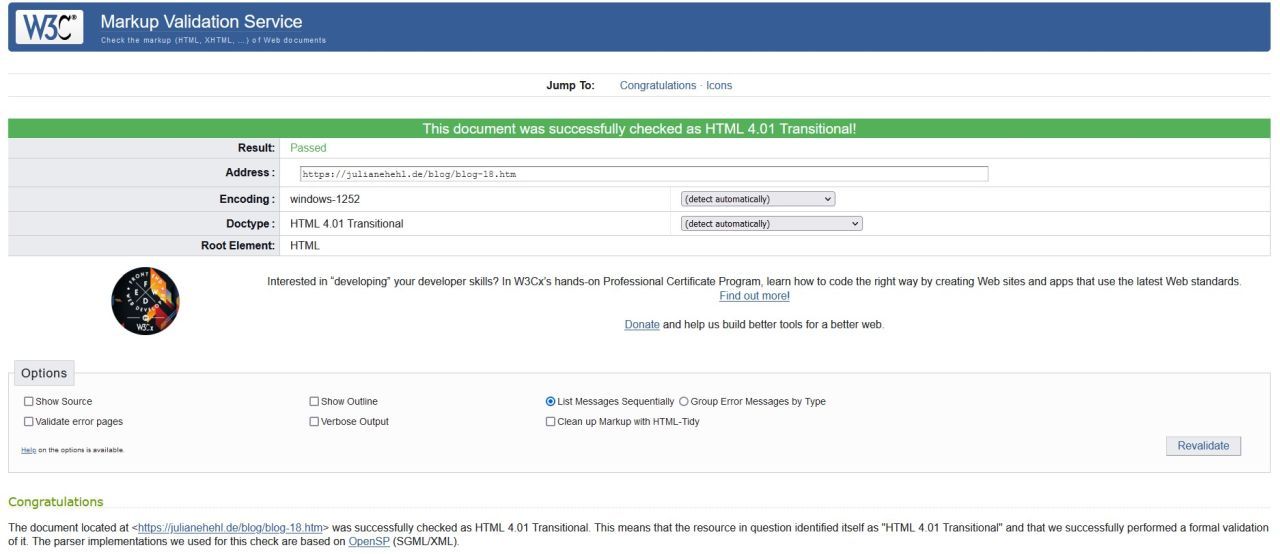Viewport: 1280px width, 554px height.
Task: Enable Validate error pages option
Action: click(28, 422)
